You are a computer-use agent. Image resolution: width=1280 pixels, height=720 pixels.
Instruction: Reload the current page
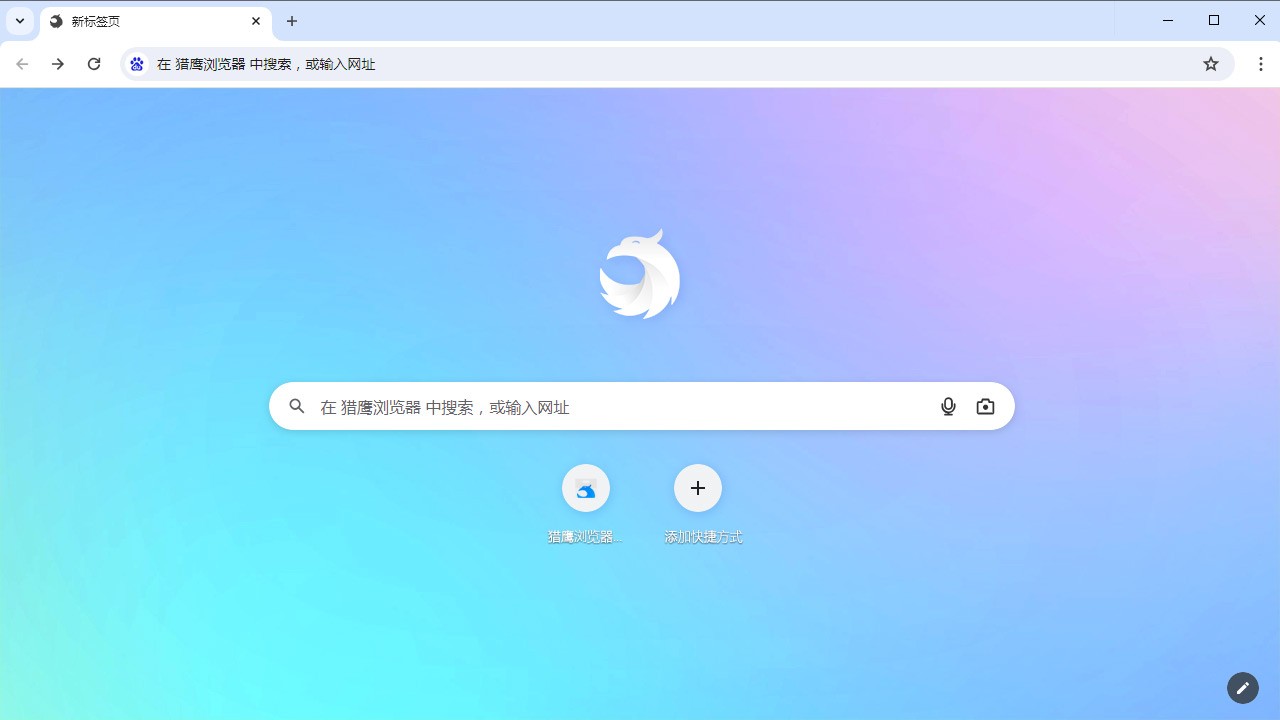(94, 63)
